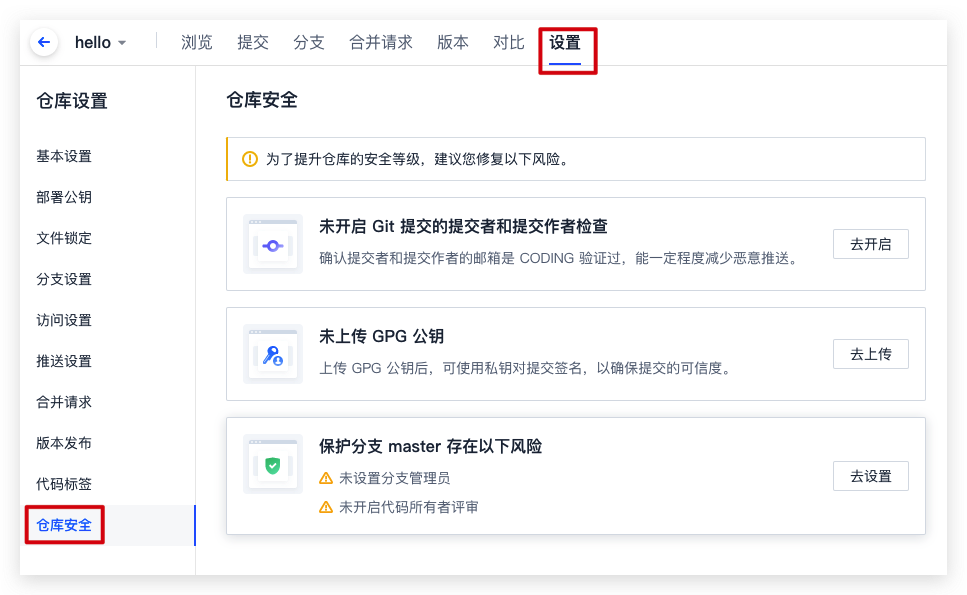Click the Git commit check card icon

[273, 244]
